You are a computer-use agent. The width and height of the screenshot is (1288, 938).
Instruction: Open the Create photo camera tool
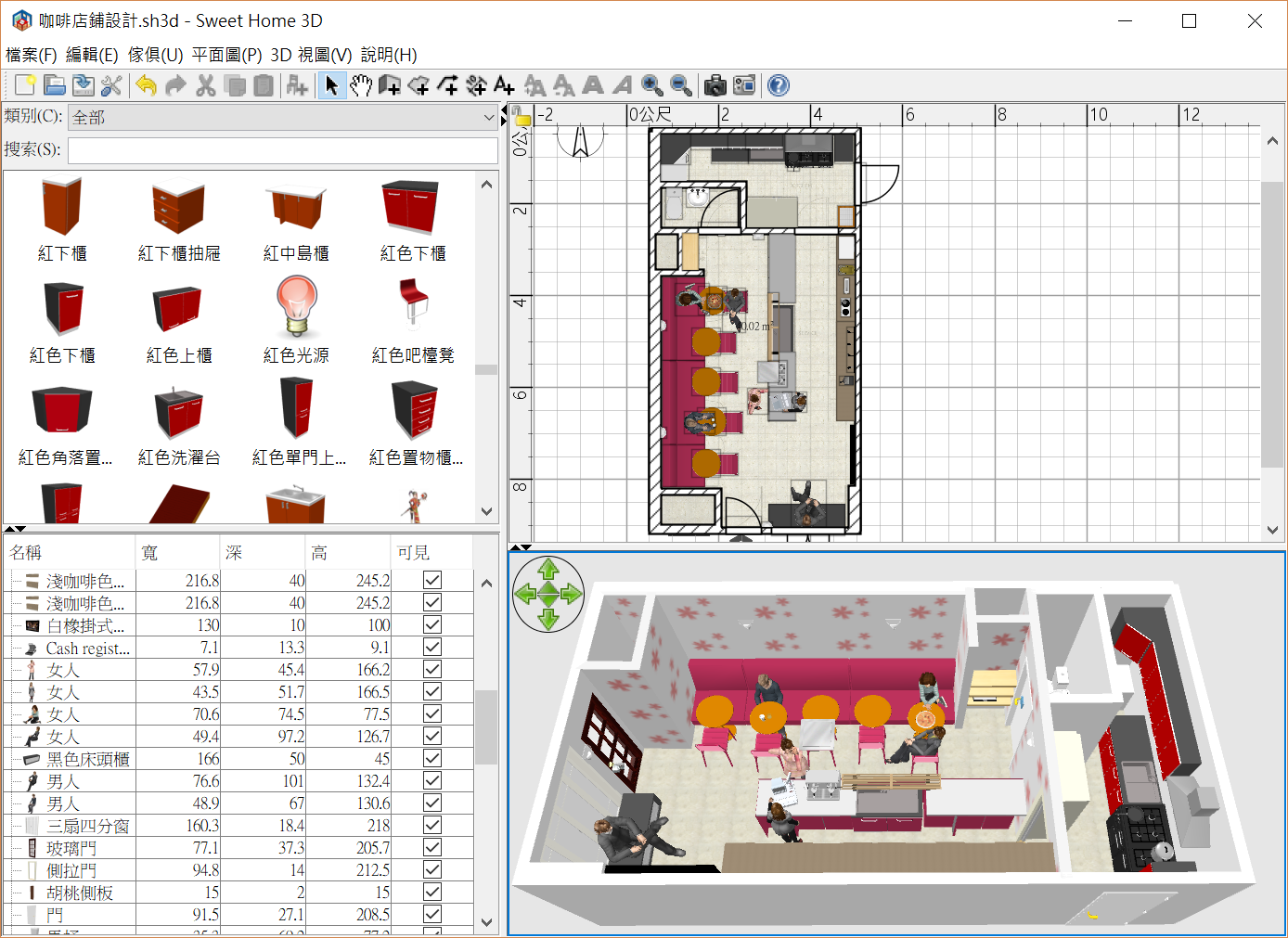(x=715, y=85)
